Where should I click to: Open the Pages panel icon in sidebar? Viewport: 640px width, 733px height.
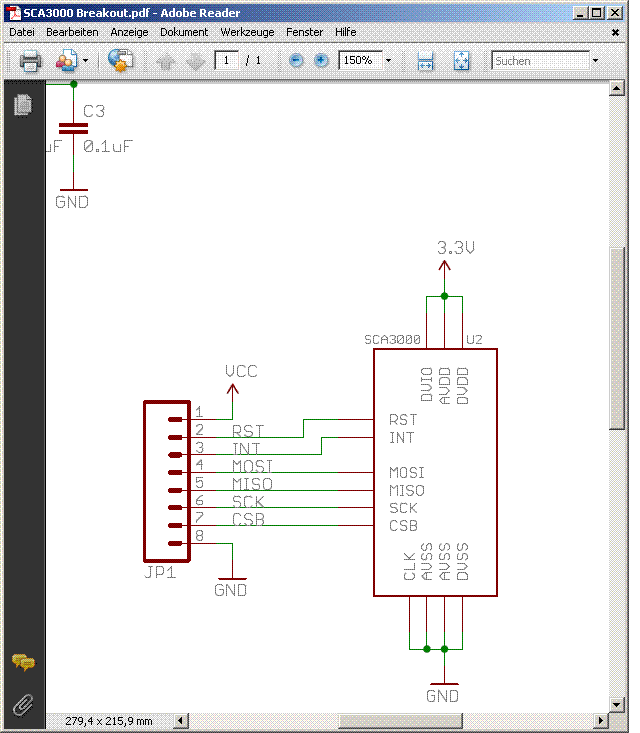pyautogui.click(x=23, y=105)
